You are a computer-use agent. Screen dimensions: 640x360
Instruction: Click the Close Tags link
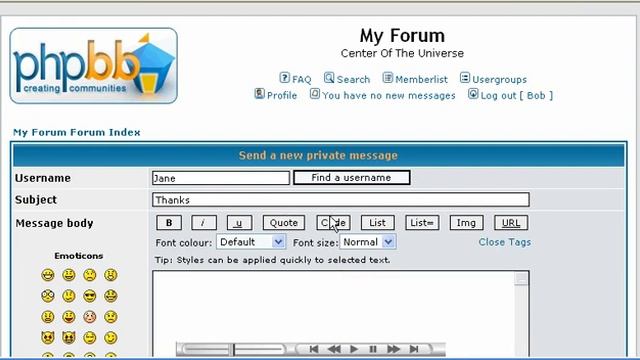(x=504, y=242)
